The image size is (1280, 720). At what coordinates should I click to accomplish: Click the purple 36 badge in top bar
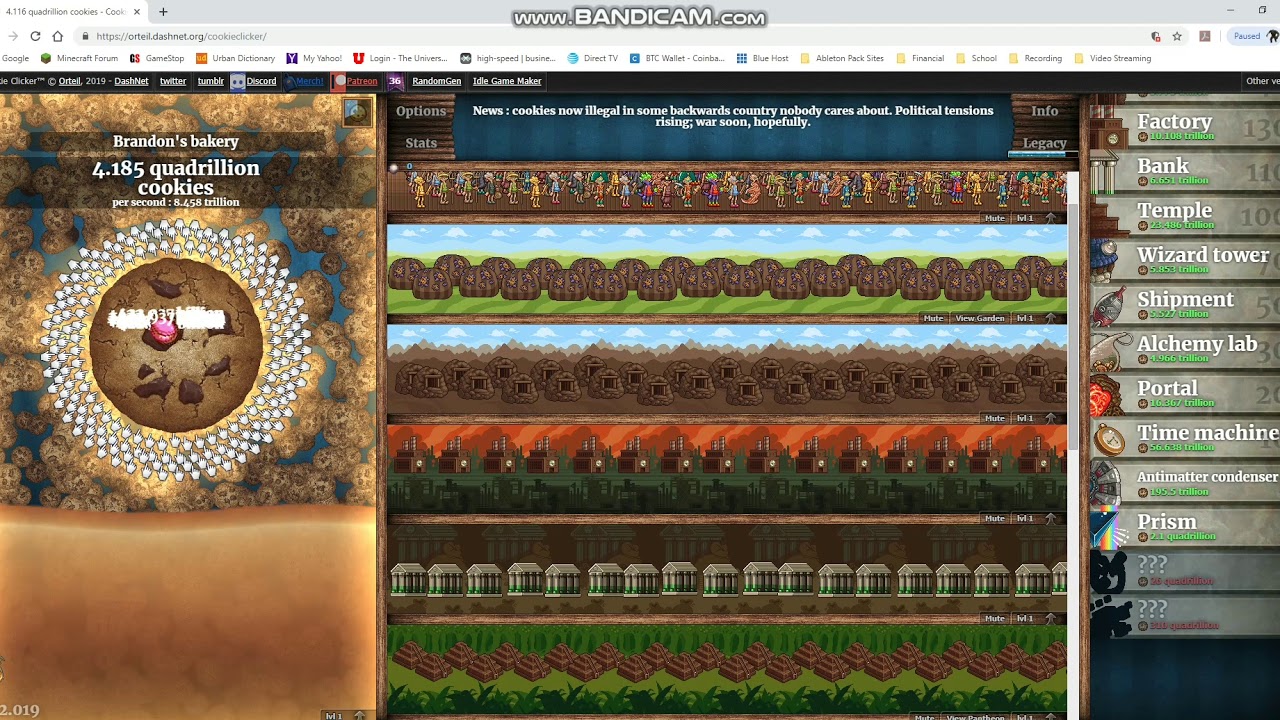[x=395, y=81]
